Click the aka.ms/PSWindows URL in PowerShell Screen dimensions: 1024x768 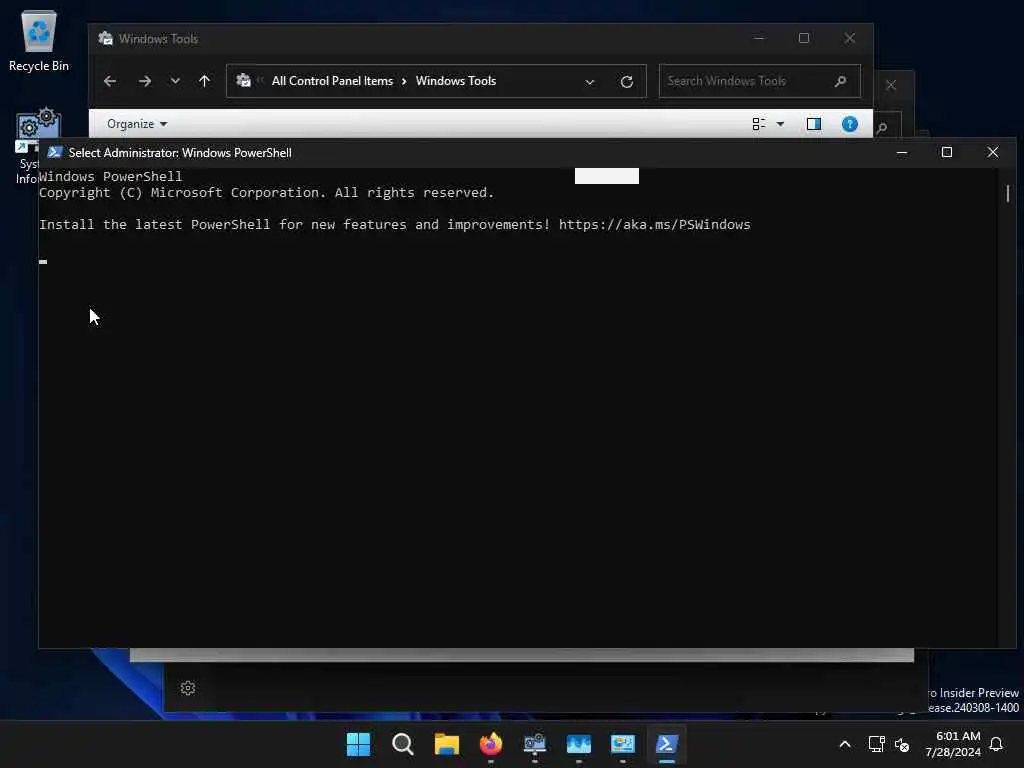click(654, 225)
